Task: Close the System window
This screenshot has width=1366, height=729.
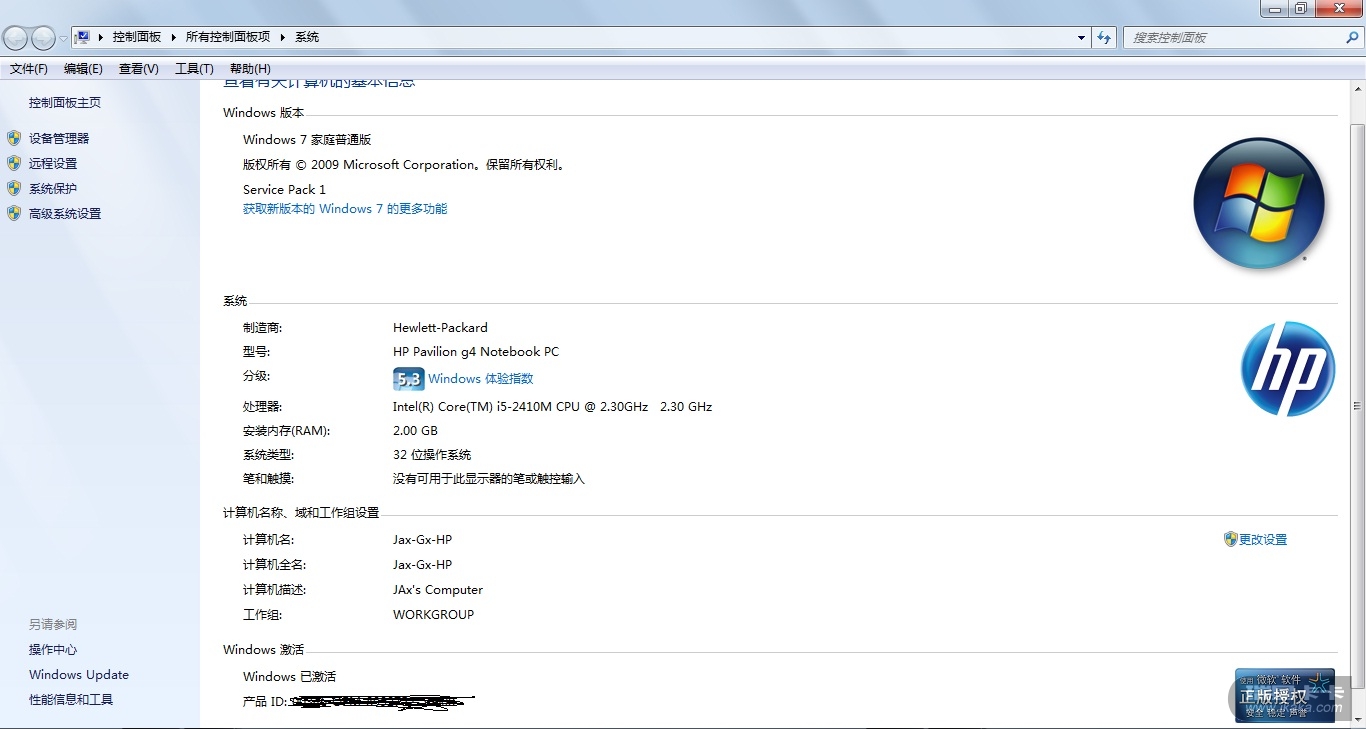Action: [1338, 8]
